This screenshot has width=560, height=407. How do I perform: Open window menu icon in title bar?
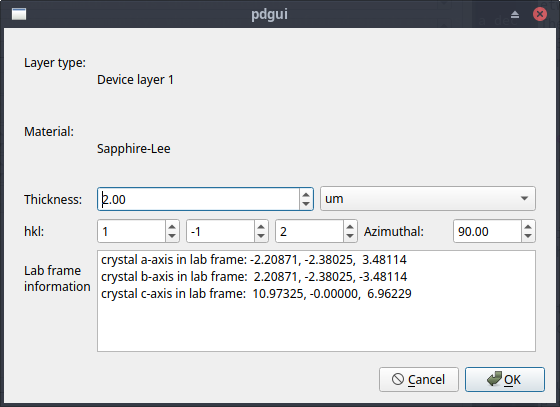tap(19, 14)
